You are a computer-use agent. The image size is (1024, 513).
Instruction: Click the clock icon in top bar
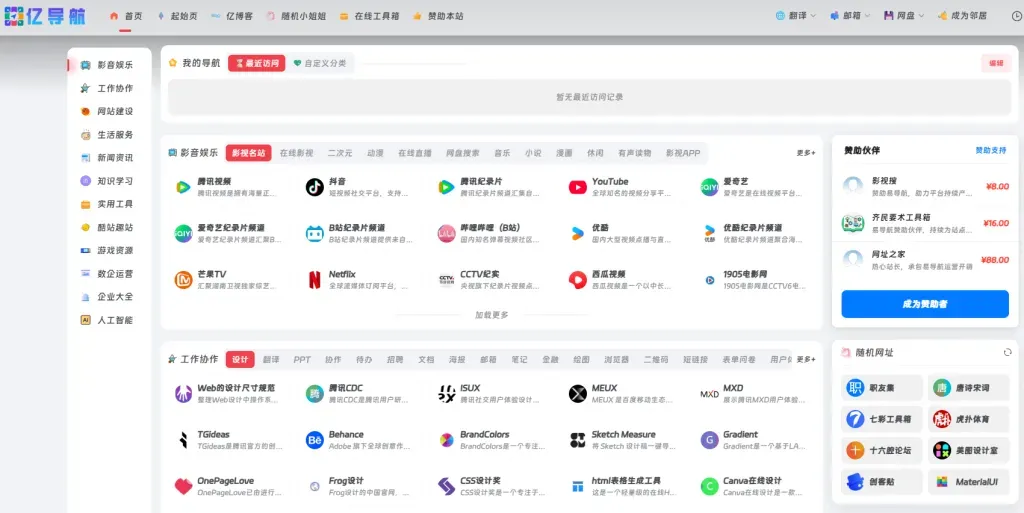click(1016, 16)
